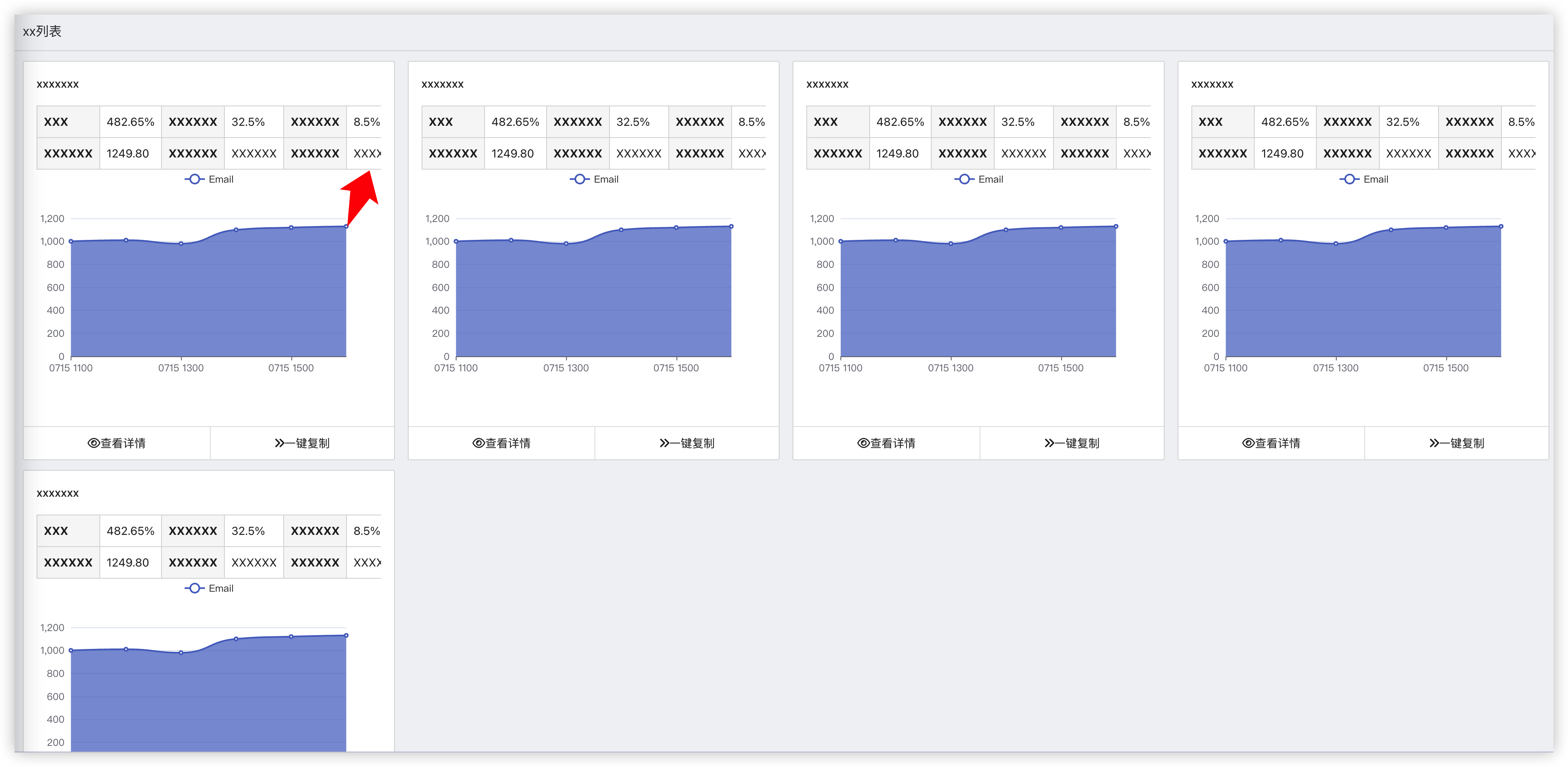
Task: Click the xxxxxxx title of the first card
Action: [x=58, y=84]
